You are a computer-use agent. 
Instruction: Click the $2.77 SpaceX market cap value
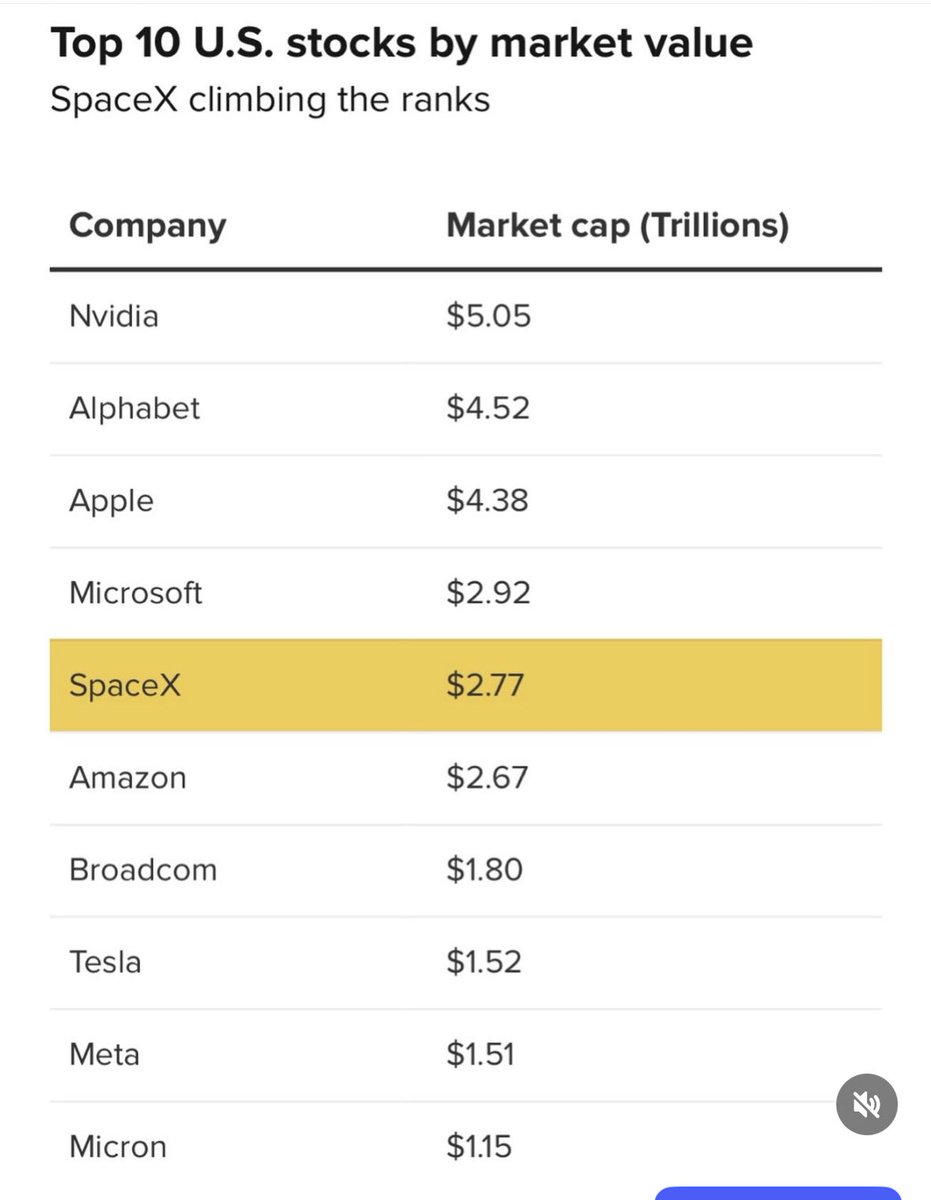[x=486, y=685]
